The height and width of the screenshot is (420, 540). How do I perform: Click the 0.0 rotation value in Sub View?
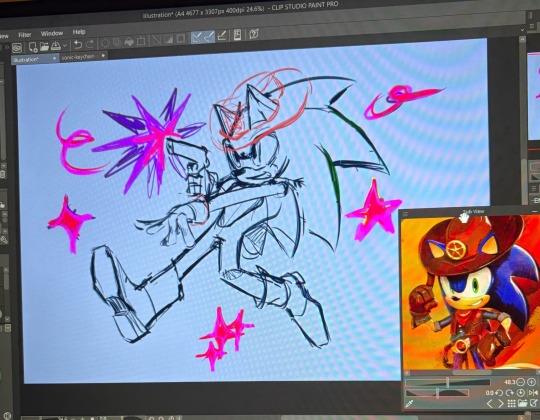(x=490, y=393)
